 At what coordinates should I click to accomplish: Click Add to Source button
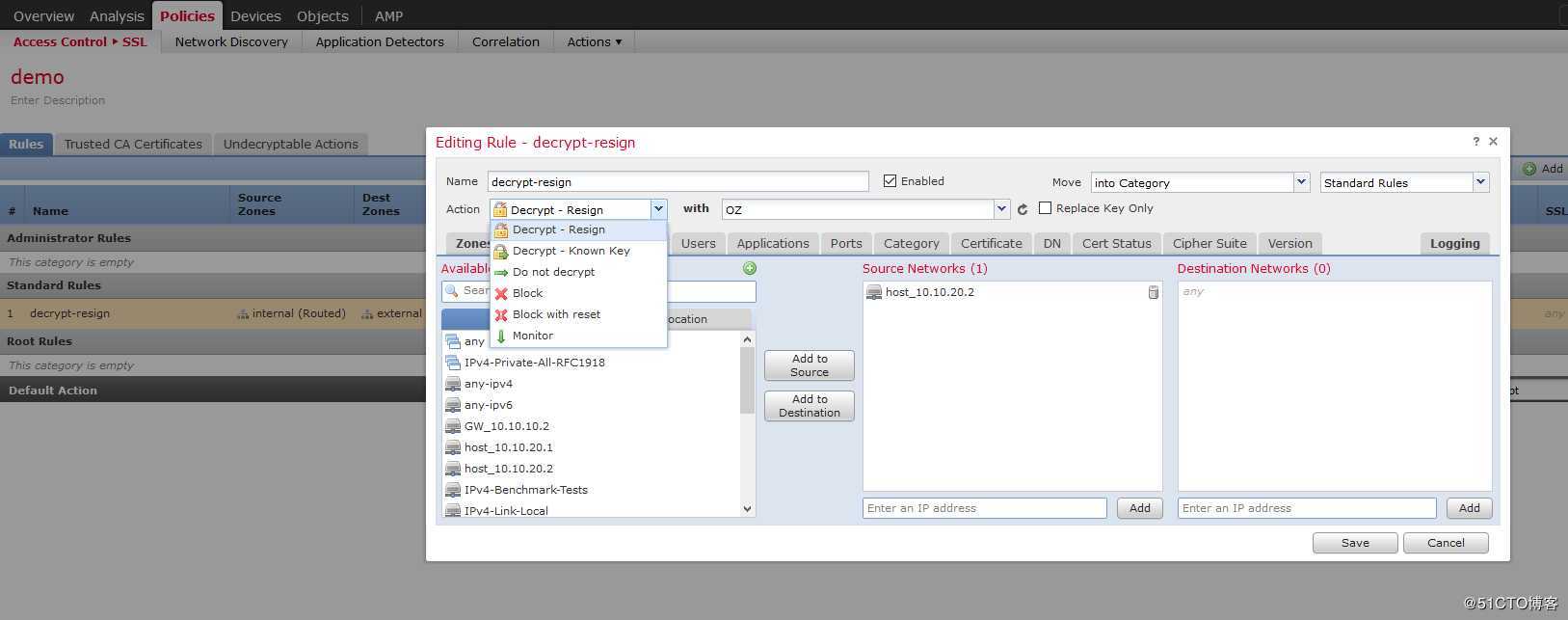pos(810,365)
